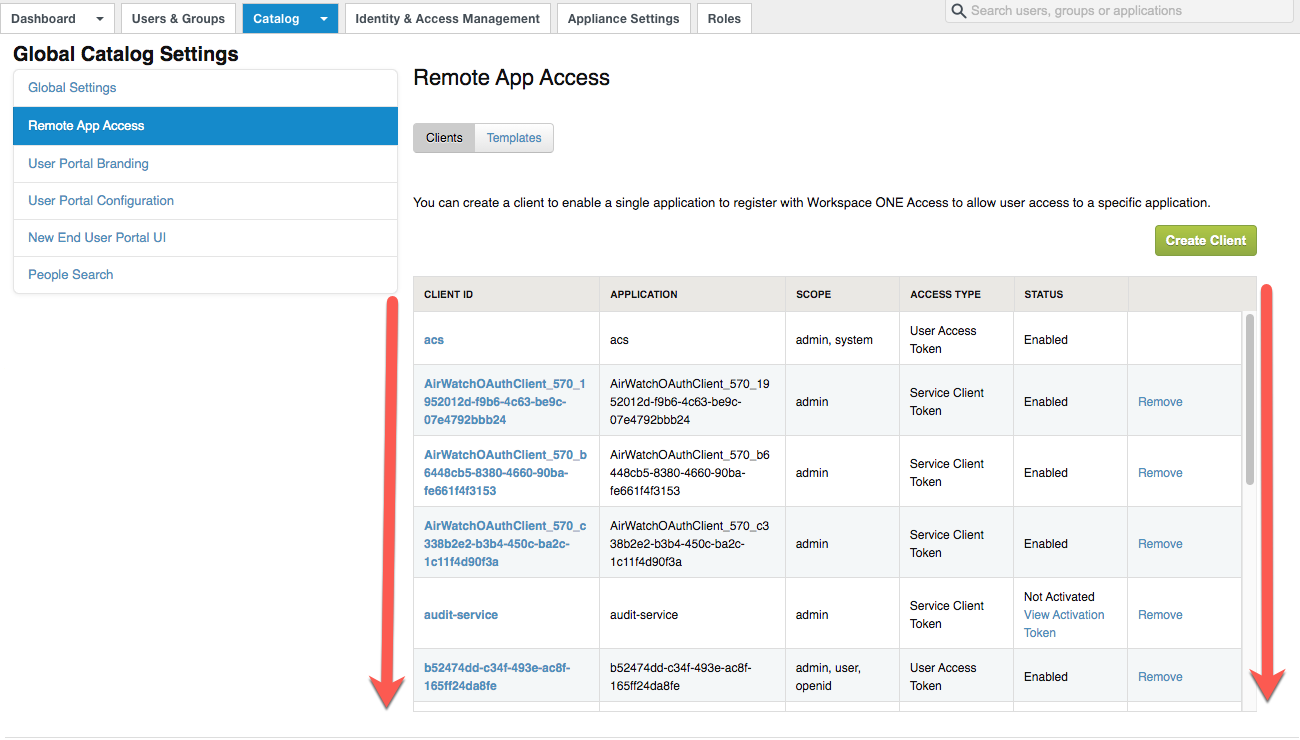Remove the AirWatchOAuthClient_570_c338b2e2 client
The width and height of the screenshot is (1300, 740).
(x=1160, y=544)
